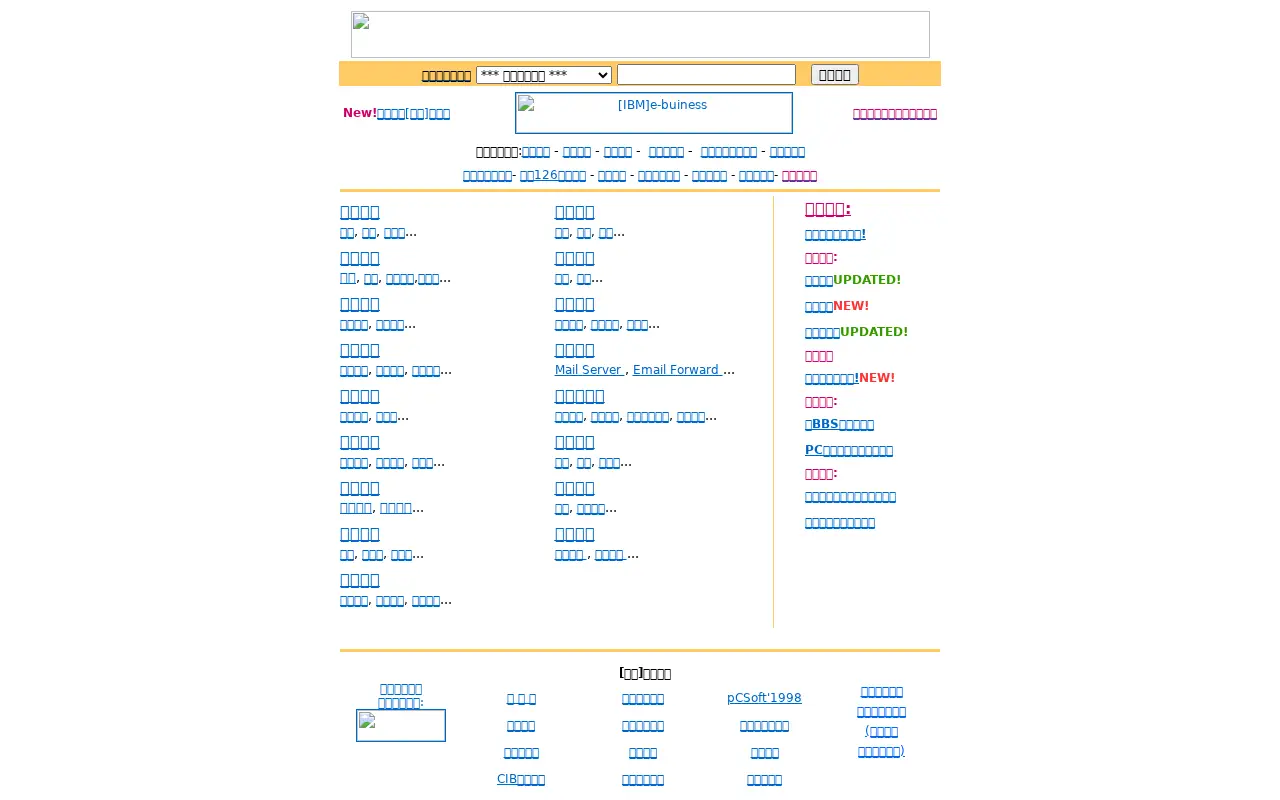
Task: Open the pCSoft'1998 link
Action: 764,698
